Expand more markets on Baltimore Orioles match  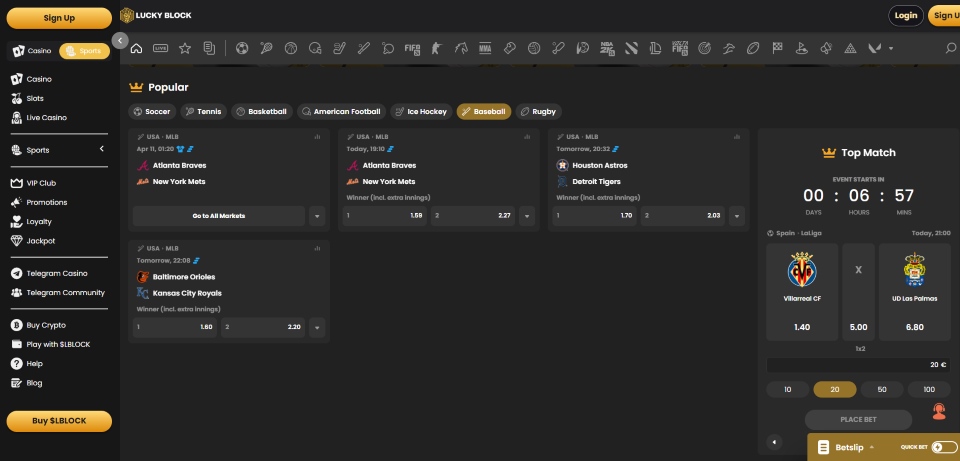coord(317,327)
